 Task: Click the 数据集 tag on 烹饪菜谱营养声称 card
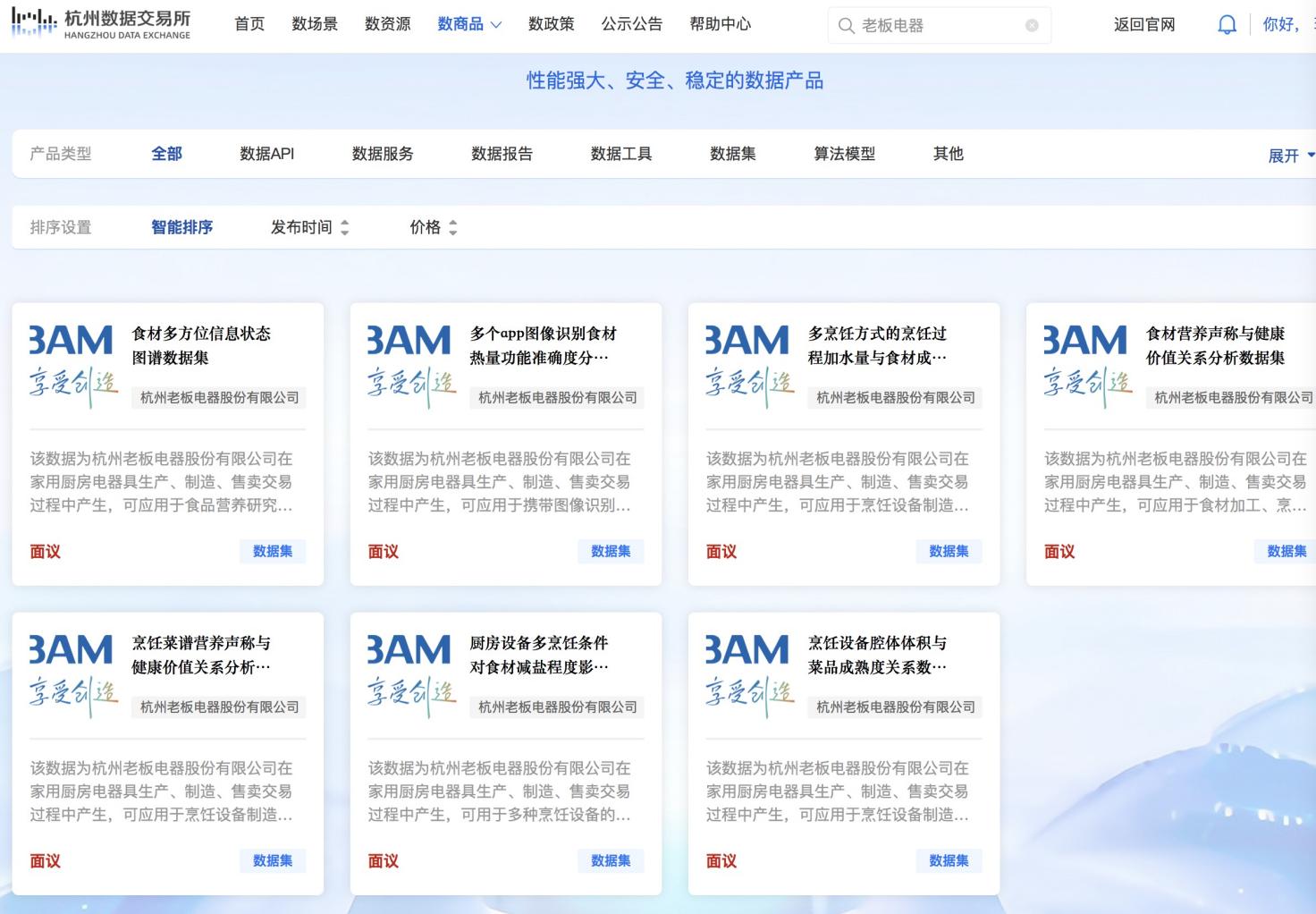pyautogui.click(x=273, y=861)
